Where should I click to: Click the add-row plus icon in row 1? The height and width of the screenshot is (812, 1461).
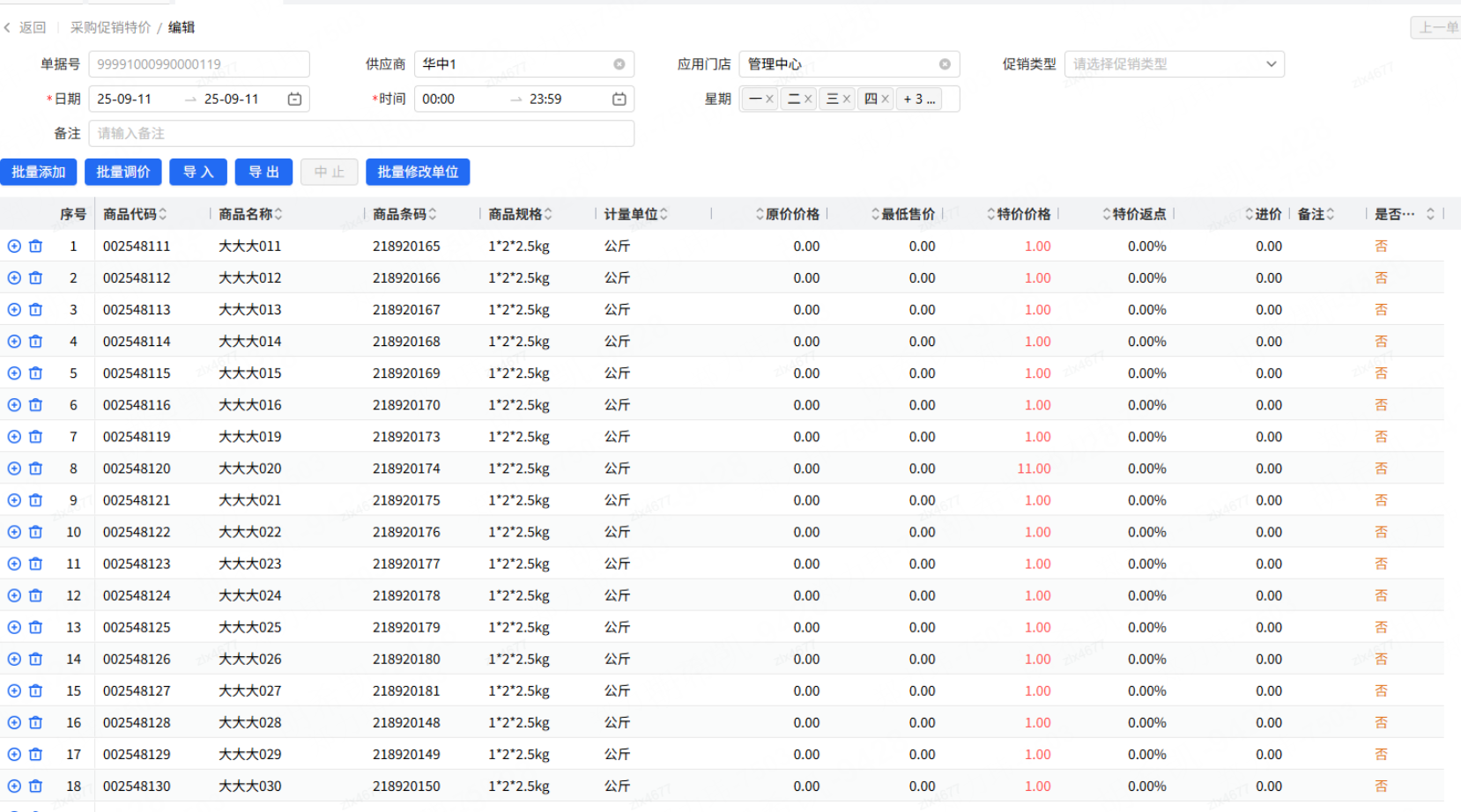pyautogui.click(x=14, y=247)
